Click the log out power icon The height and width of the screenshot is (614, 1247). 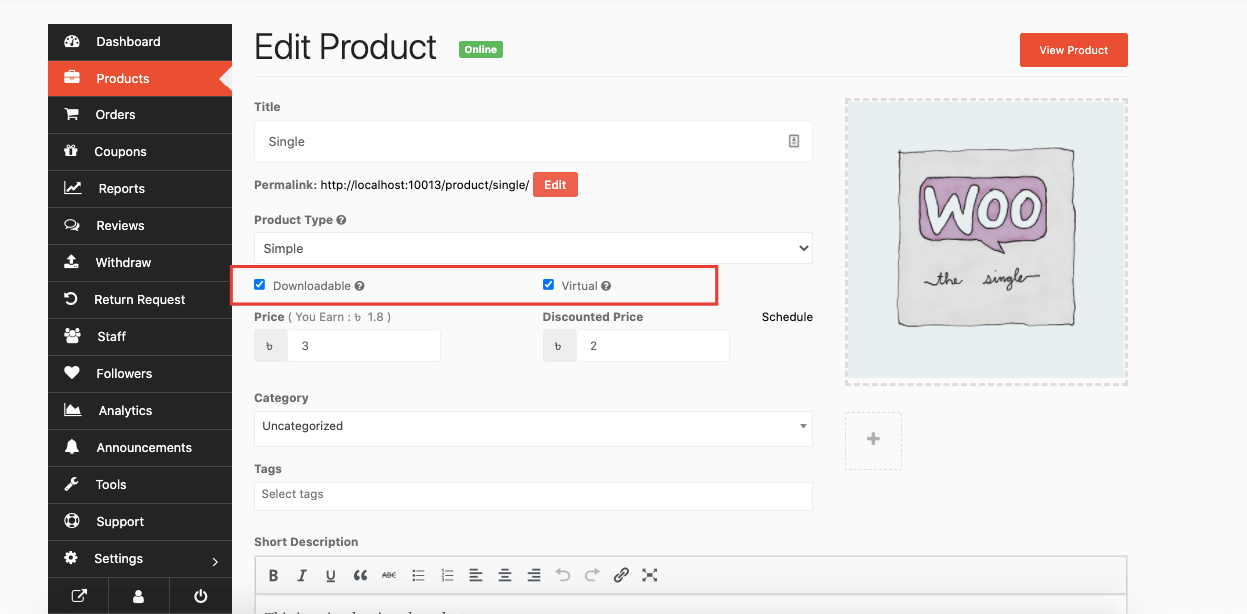coord(201,596)
